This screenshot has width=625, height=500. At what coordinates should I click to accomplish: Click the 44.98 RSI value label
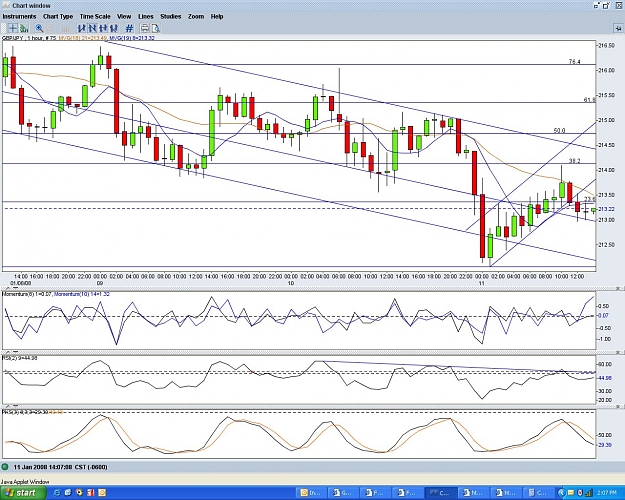coord(605,378)
